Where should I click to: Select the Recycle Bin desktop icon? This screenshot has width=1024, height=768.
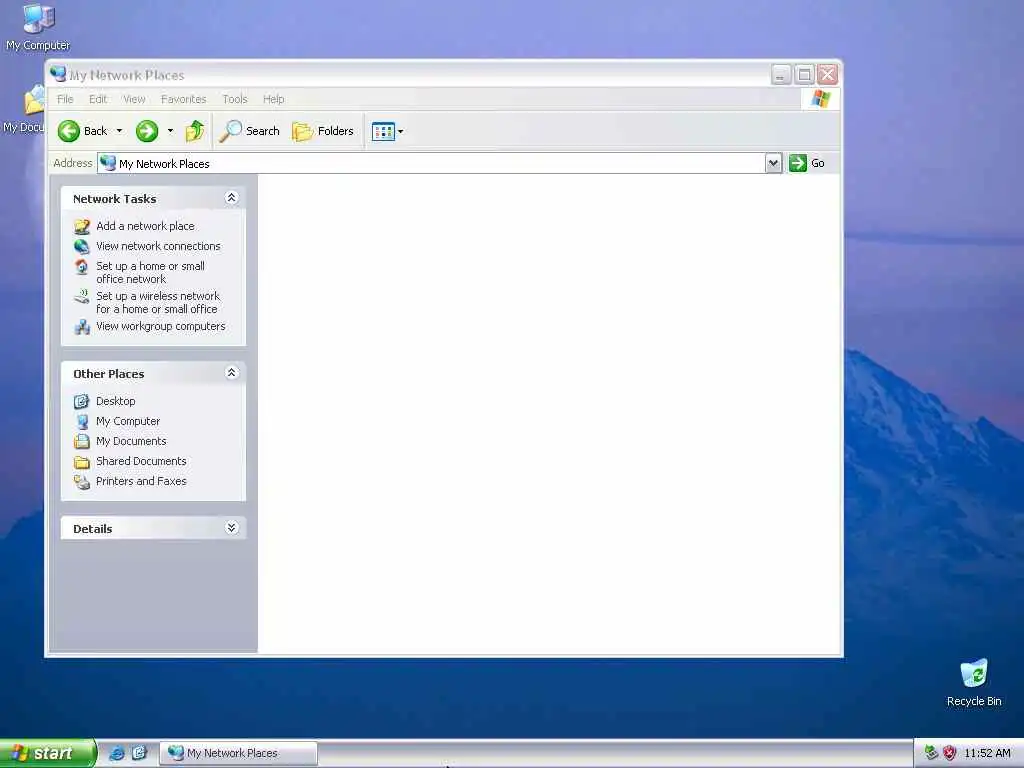click(x=974, y=682)
